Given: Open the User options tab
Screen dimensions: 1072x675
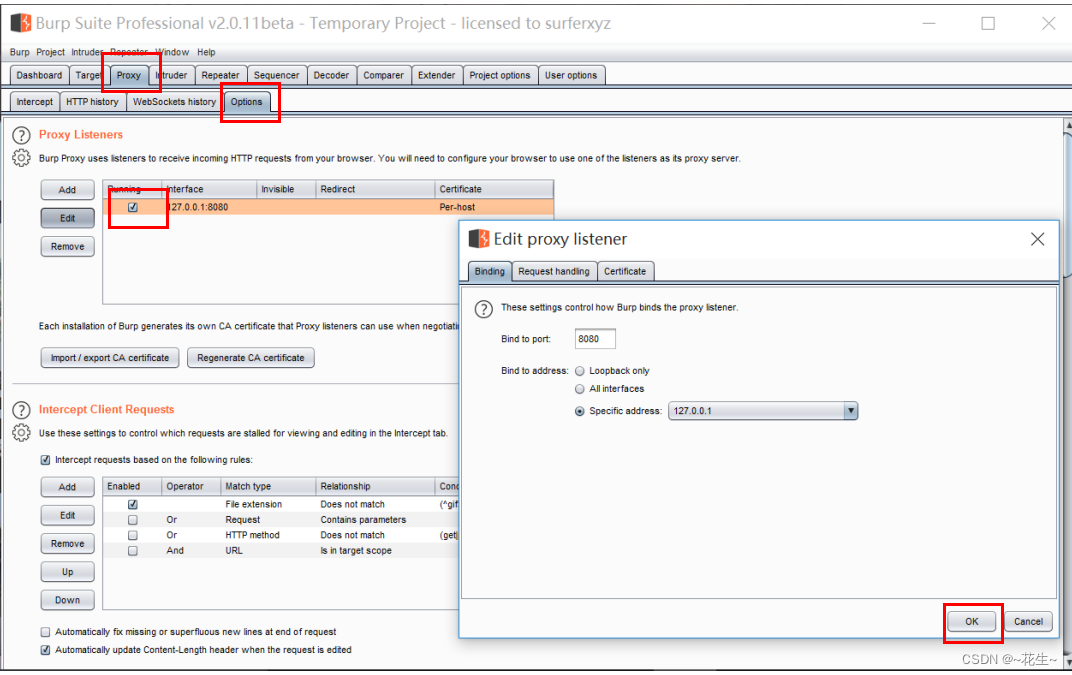Looking at the screenshot, I should point(571,75).
